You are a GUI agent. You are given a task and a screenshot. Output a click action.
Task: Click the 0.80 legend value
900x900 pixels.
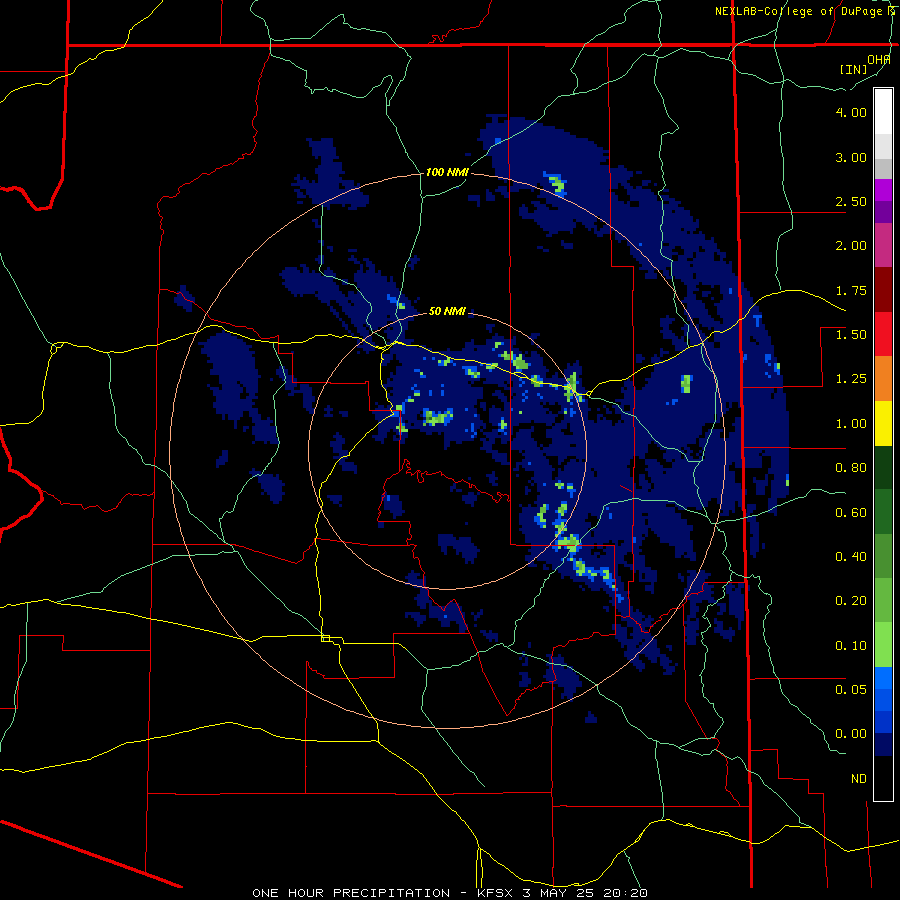851,468
